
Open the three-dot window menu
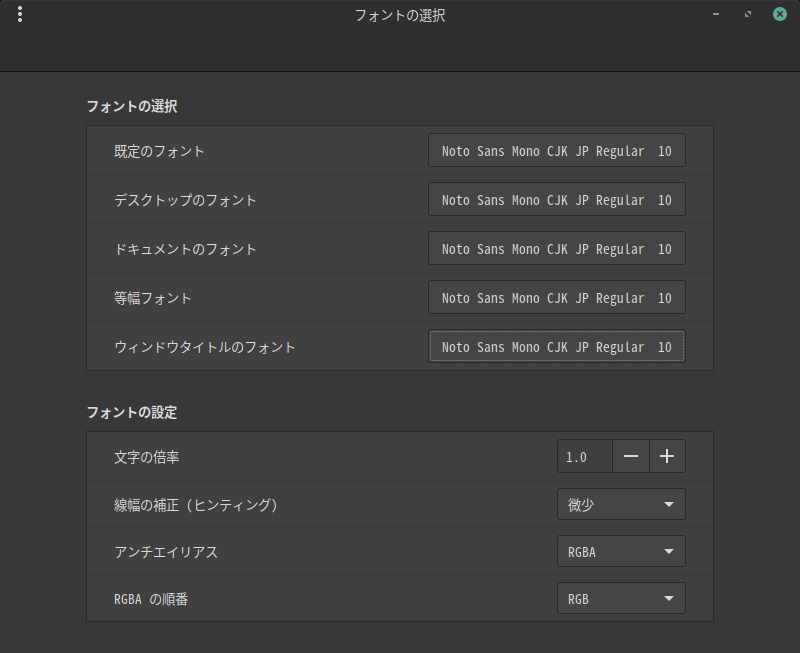tap(20, 14)
